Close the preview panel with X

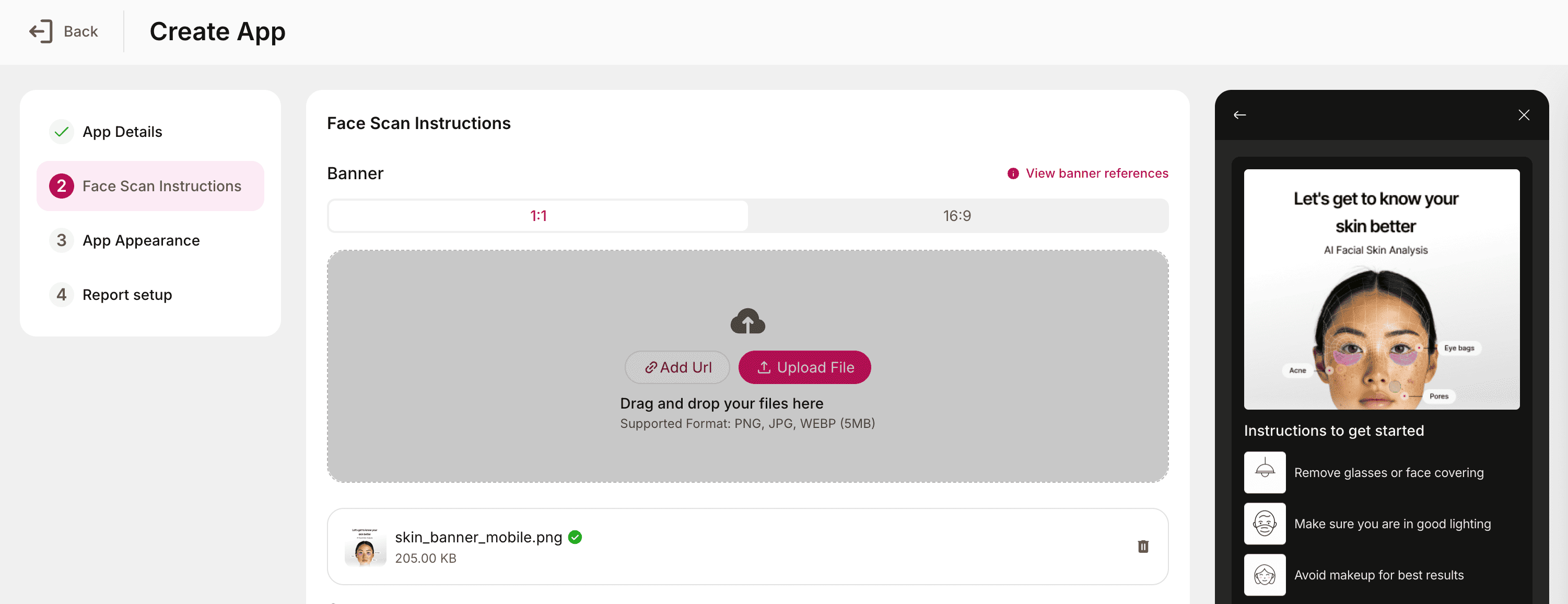(x=1523, y=115)
